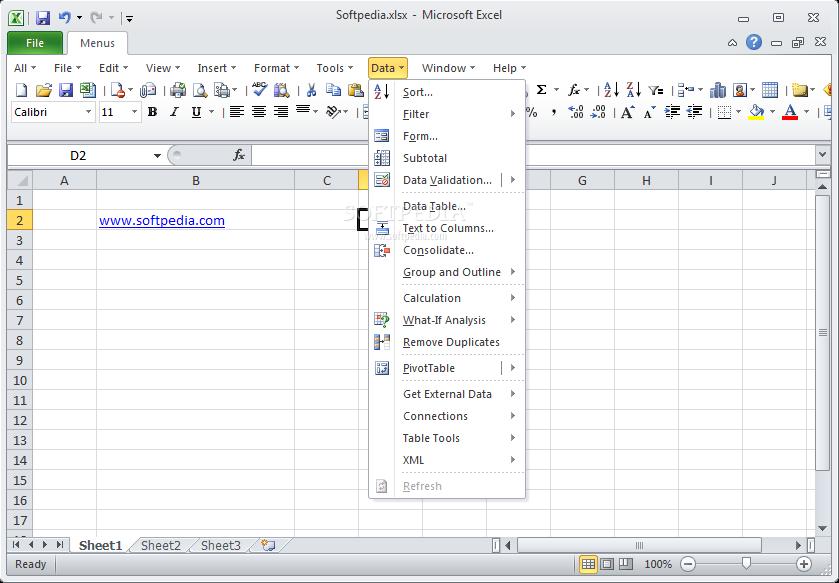The width and height of the screenshot is (839, 583).
Task: Click Increase Decimal icon
Action: coord(576,112)
